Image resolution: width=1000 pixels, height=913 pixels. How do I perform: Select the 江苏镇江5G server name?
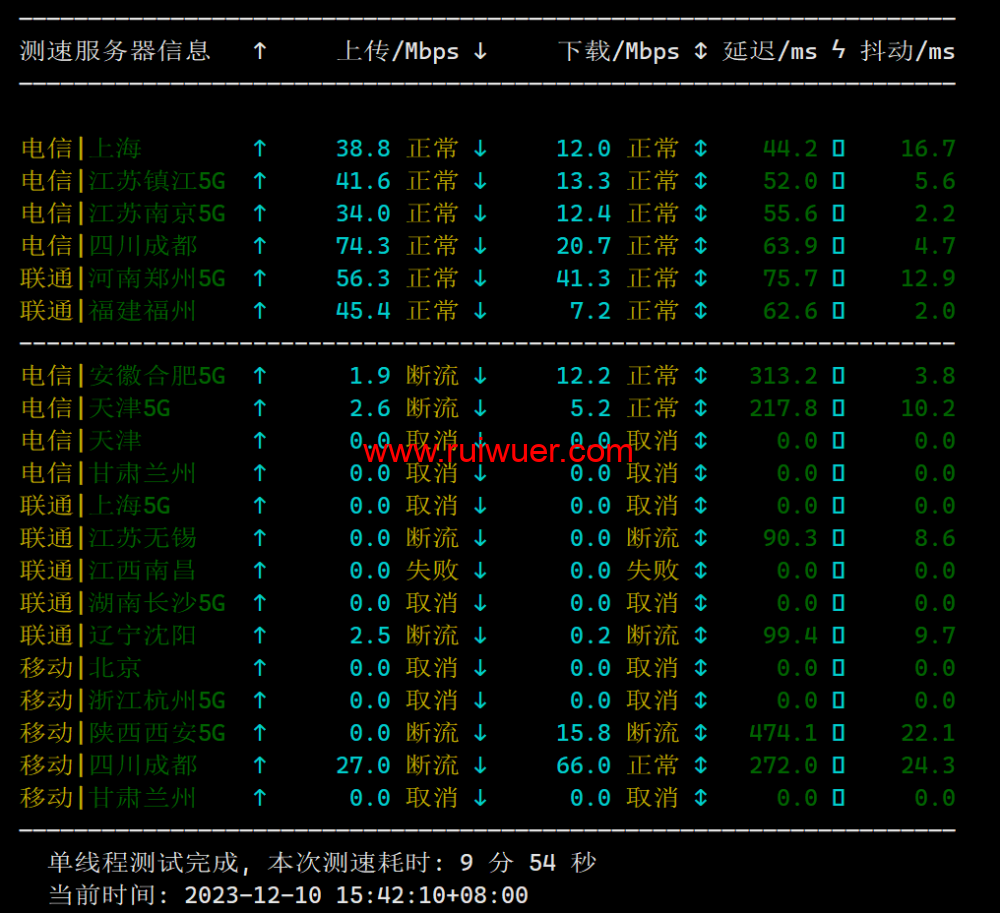click(157, 181)
